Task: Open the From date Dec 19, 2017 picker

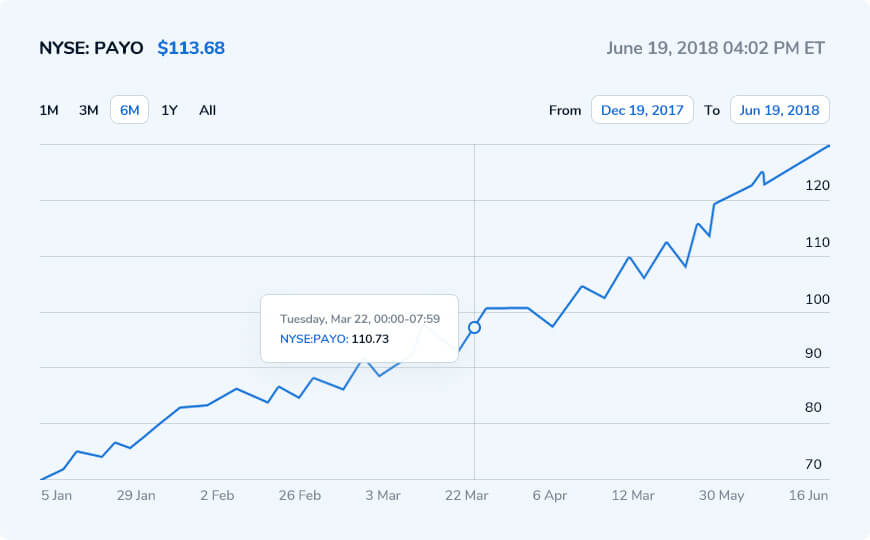Action: pyautogui.click(x=642, y=110)
